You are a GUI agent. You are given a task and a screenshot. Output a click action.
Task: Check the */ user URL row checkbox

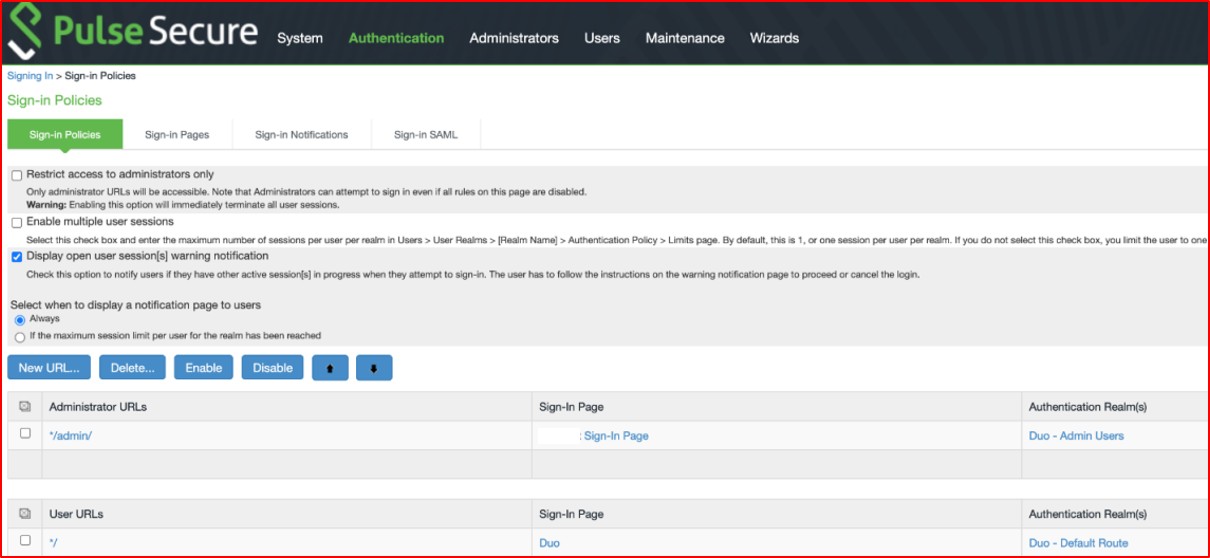(x=25, y=541)
